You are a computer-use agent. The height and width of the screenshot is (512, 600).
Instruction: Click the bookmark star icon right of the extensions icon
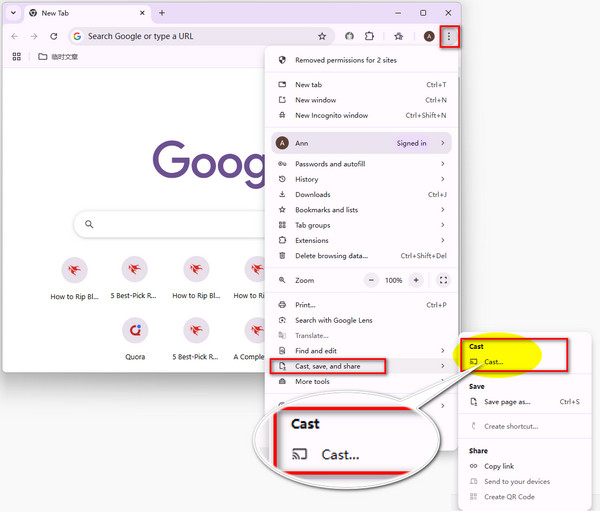point(398,36)
